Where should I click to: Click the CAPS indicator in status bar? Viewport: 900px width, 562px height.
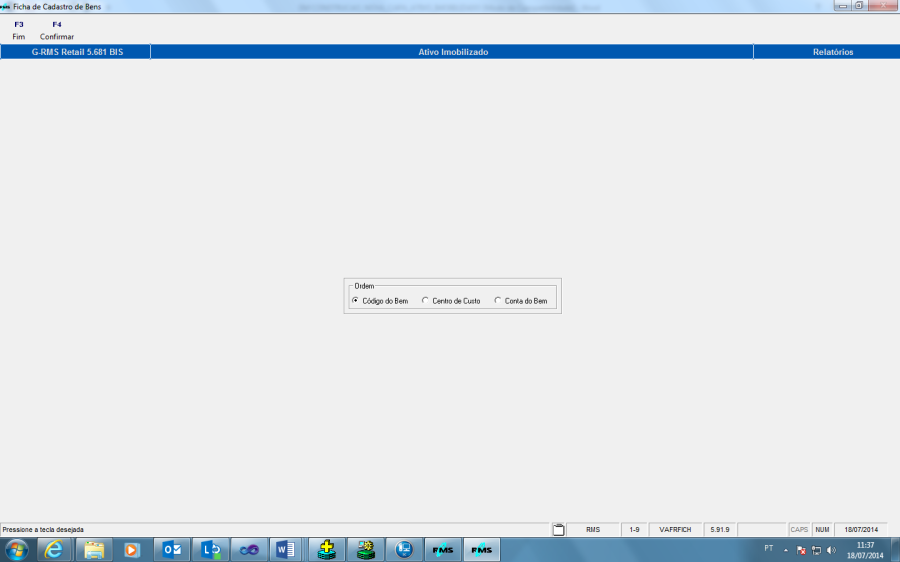coord(799,529)
